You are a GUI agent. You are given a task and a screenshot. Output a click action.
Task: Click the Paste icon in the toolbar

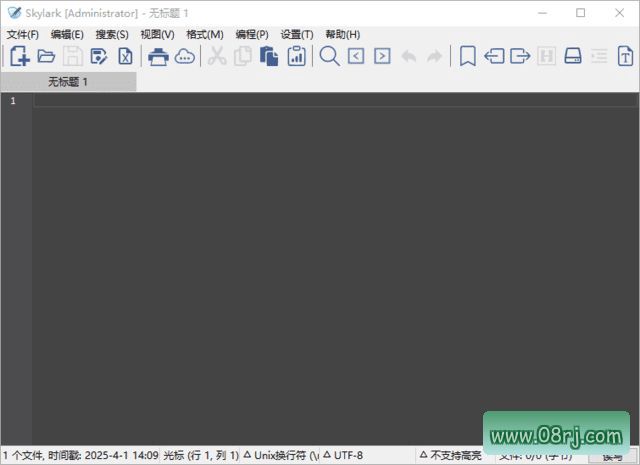pos(269,56)
